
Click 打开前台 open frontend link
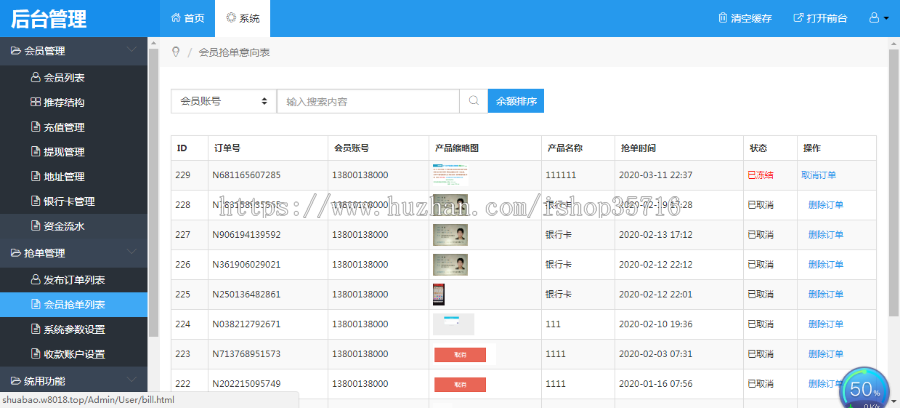820,18
